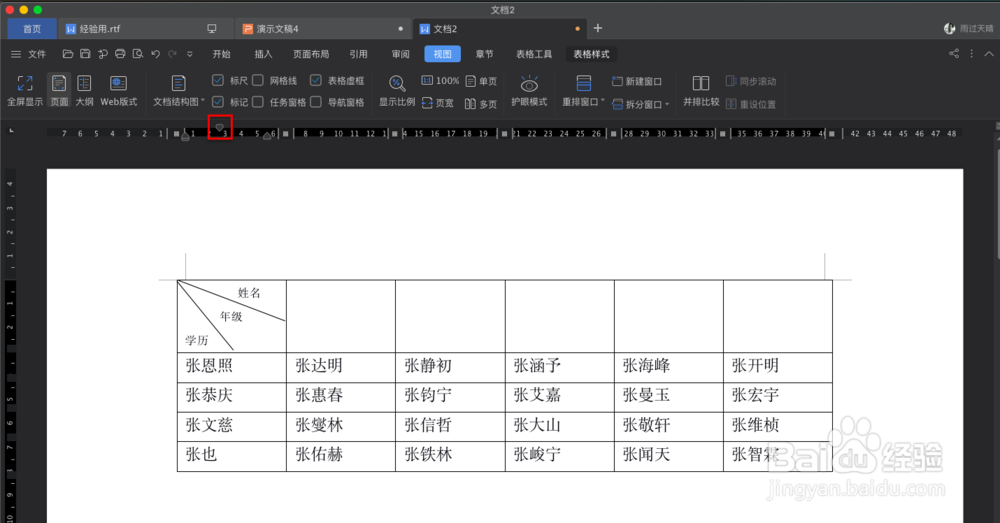The image size is (1000, 523).
Task: Toggle the 标记 markup checkbox
Action: point(217,101)
